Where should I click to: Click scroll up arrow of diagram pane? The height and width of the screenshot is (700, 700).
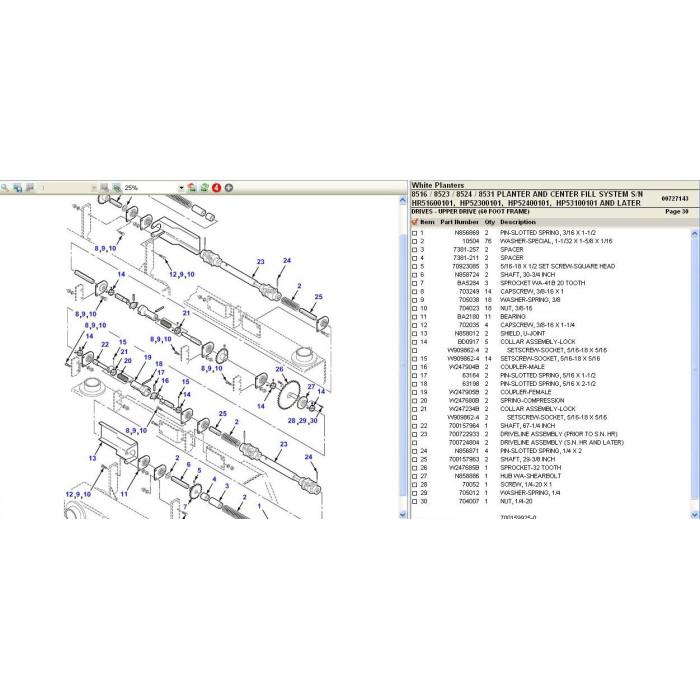(x=403, y=200)
